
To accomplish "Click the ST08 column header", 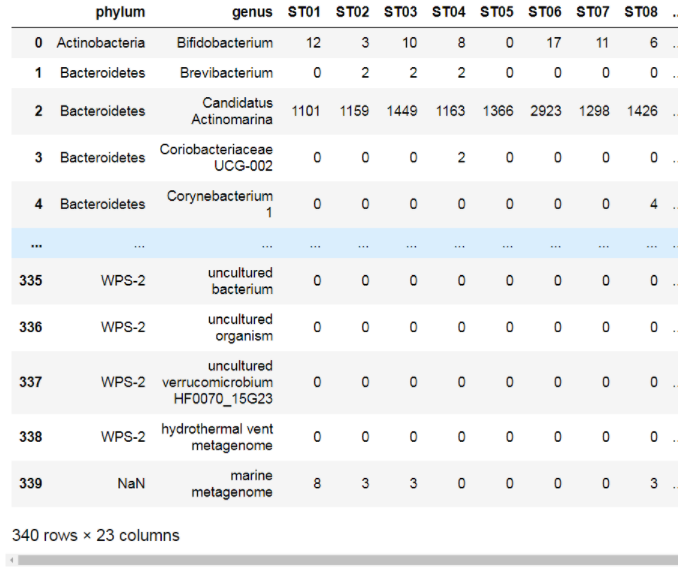I will (x=640, y=12).
